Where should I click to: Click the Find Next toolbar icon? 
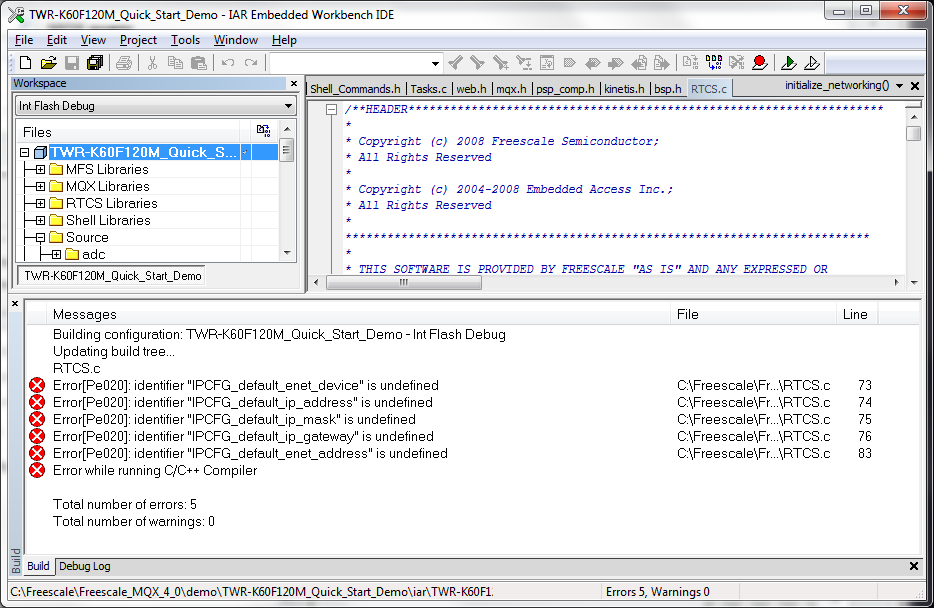(477, 63)
